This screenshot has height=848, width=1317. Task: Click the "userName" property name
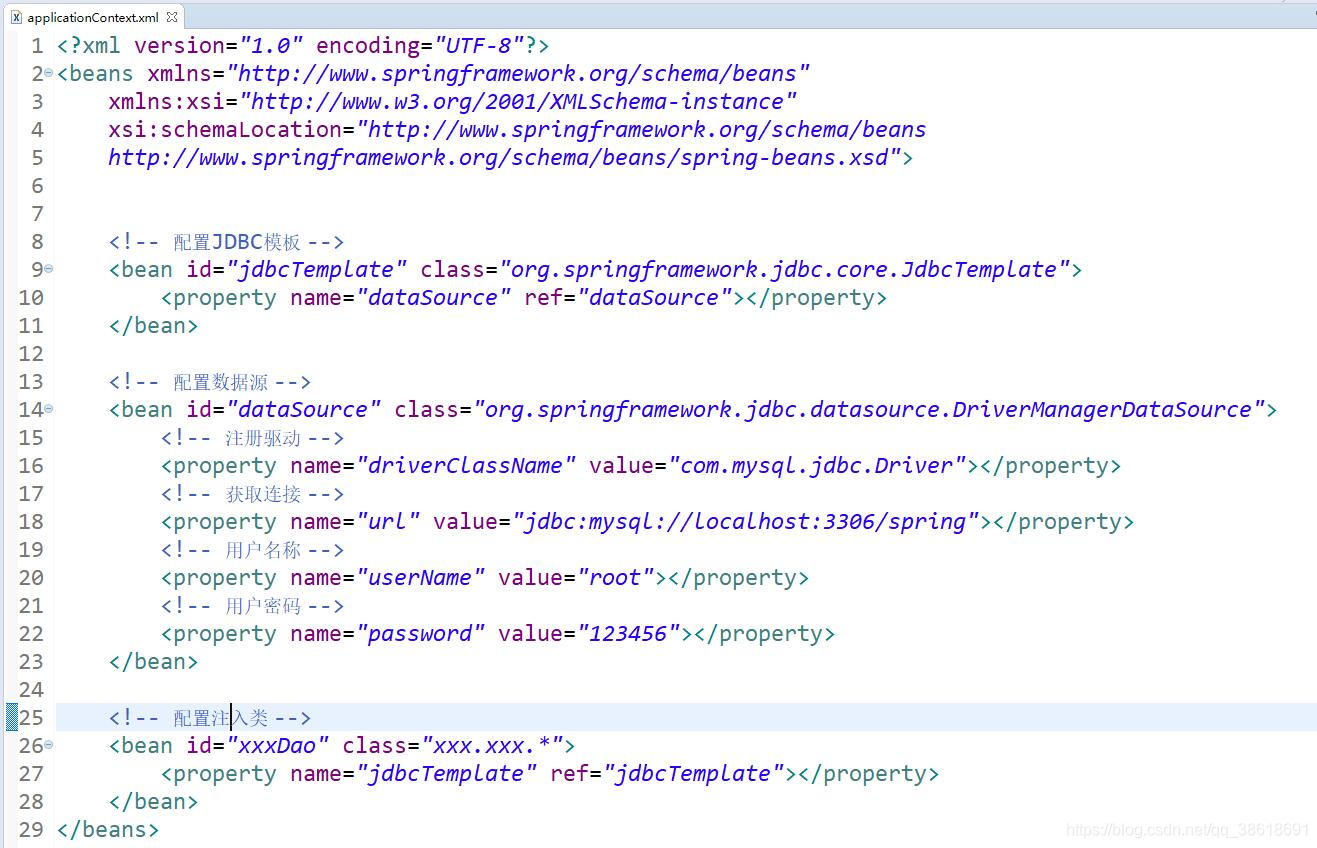click(421, 578)
